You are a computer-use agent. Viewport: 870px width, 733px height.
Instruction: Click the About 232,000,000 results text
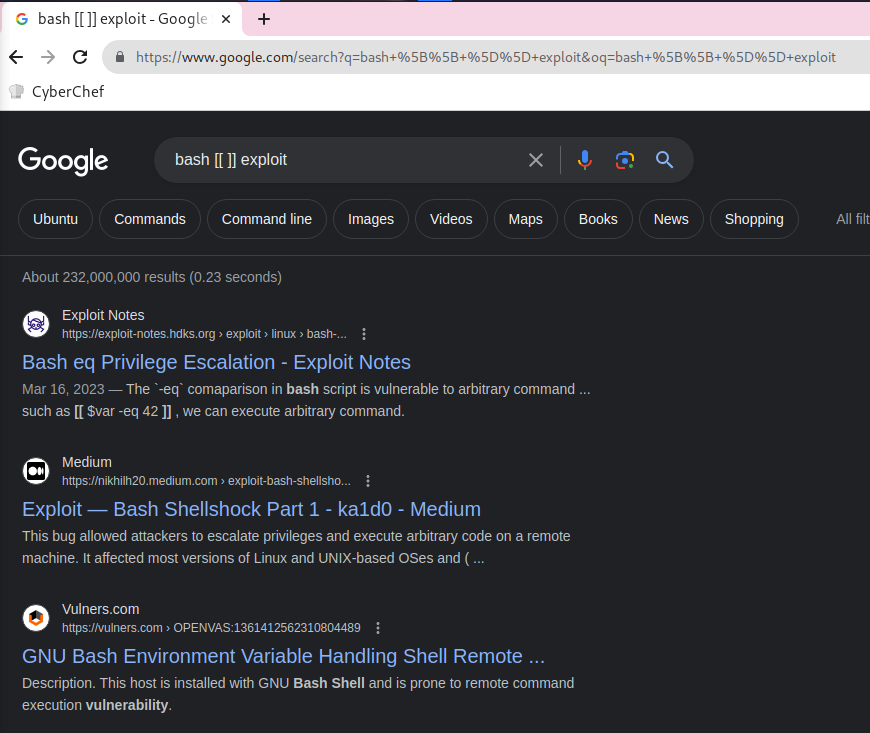click(152, 277)
